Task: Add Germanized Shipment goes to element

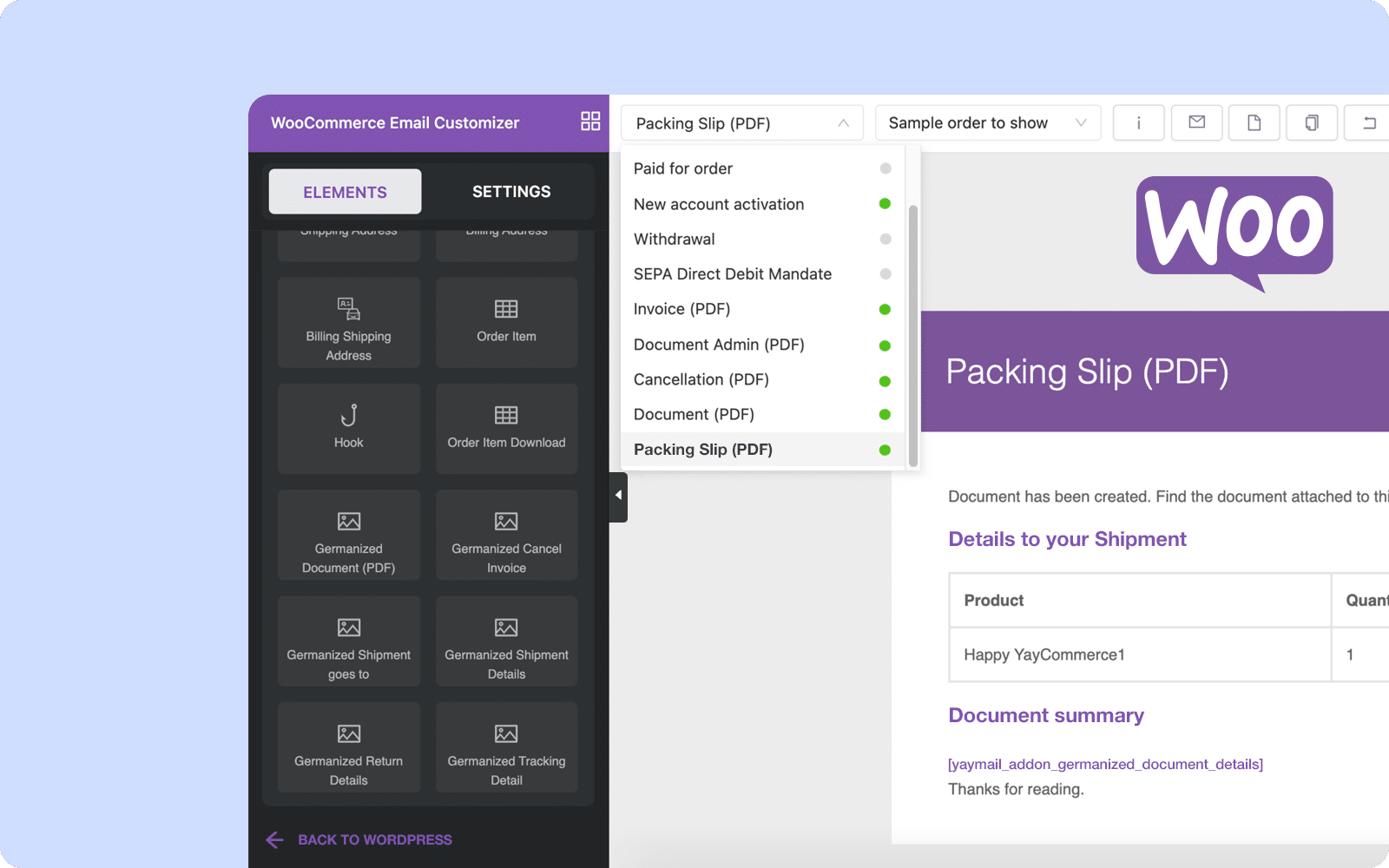Action: click(x=349, y=641)
